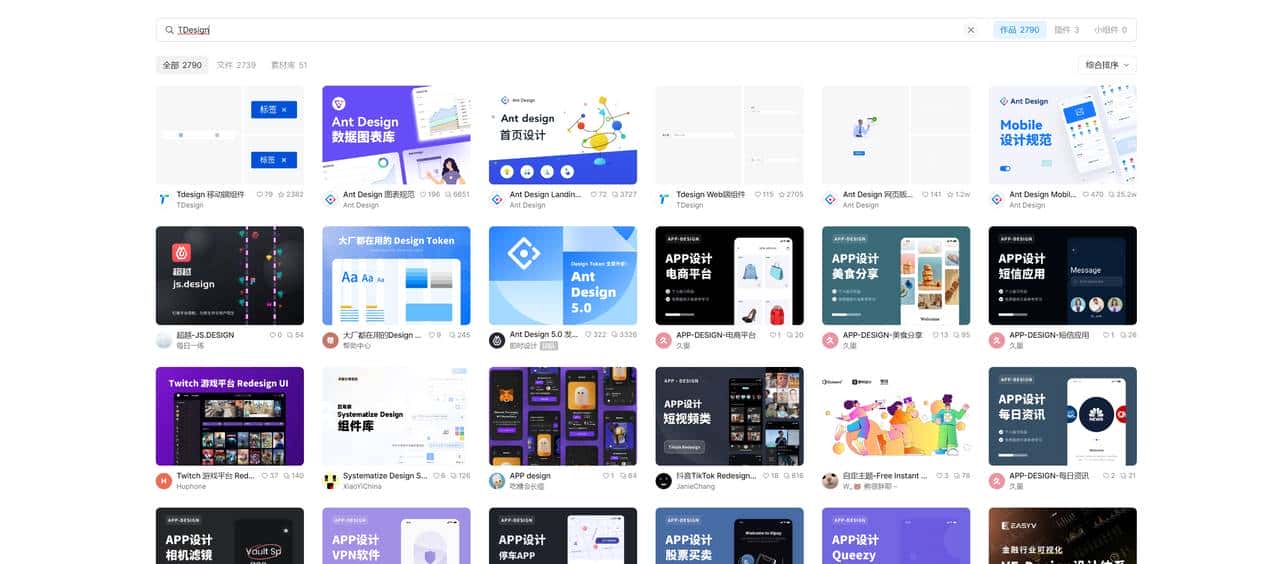The width and height of the screenshot is (1280, 564).
Task: Select the 文件 2739 filter
Action: pyautogui.click(x=236, y=65)
